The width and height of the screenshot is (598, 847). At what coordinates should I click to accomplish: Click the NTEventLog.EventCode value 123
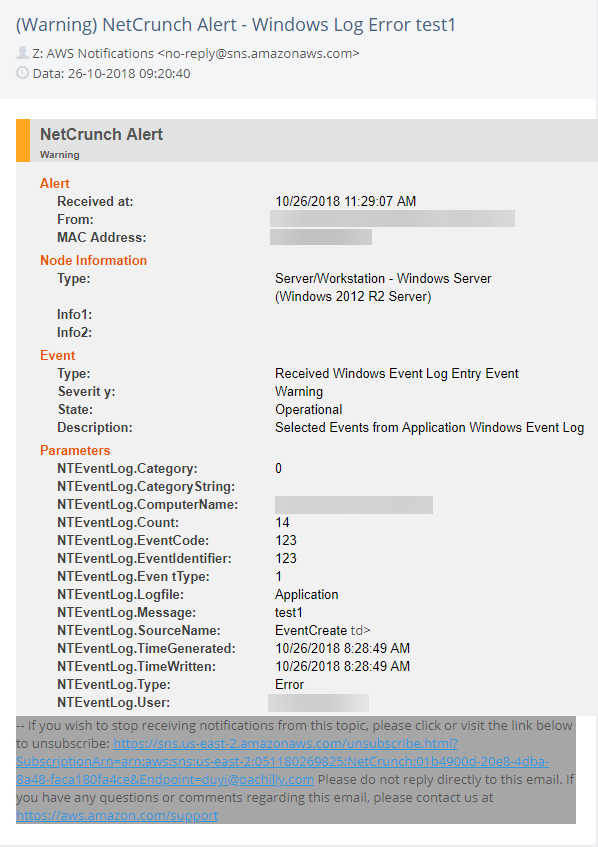click(286, 540)
